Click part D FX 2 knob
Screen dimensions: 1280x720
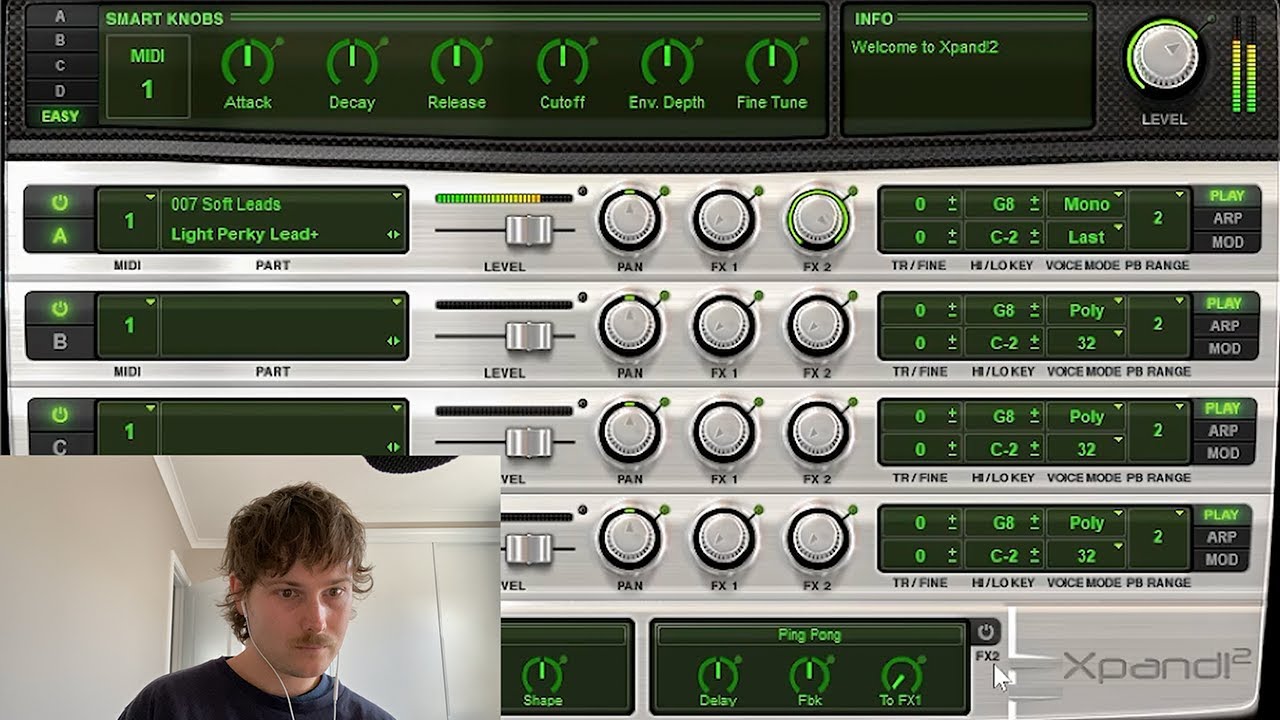[x=818, y=538]
